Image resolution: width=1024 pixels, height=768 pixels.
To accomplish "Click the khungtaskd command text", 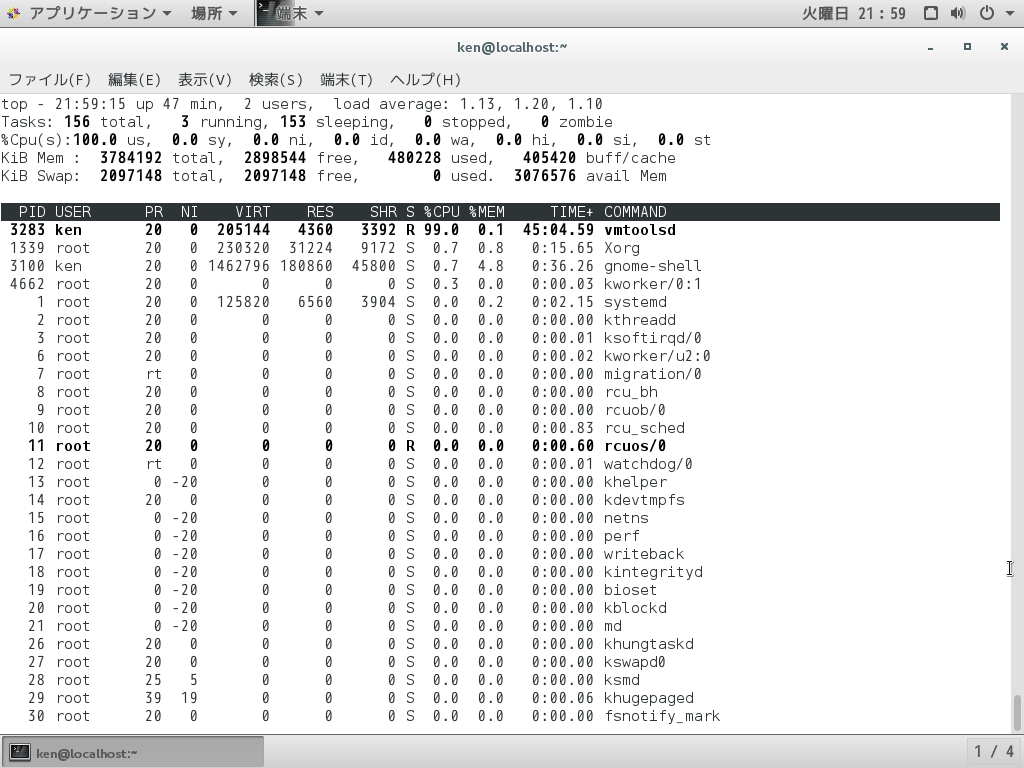I will click(648, 644).
